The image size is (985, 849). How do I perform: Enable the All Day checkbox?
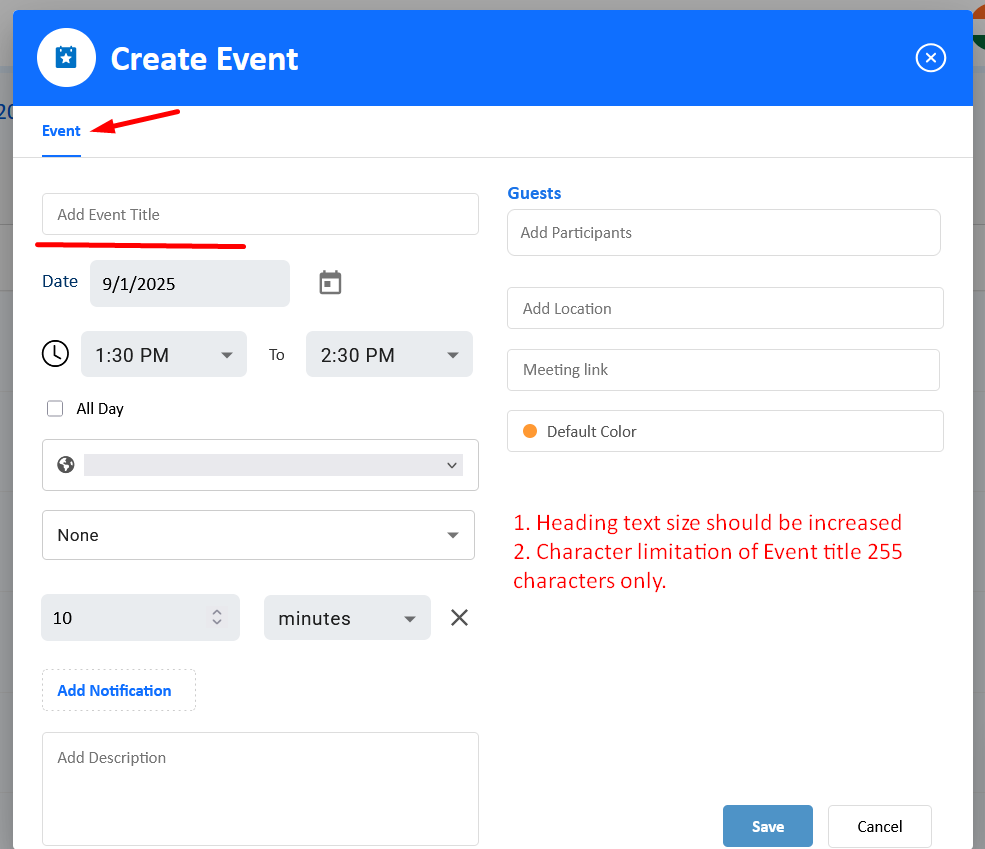pyautogui.click(x=55, y=409)
